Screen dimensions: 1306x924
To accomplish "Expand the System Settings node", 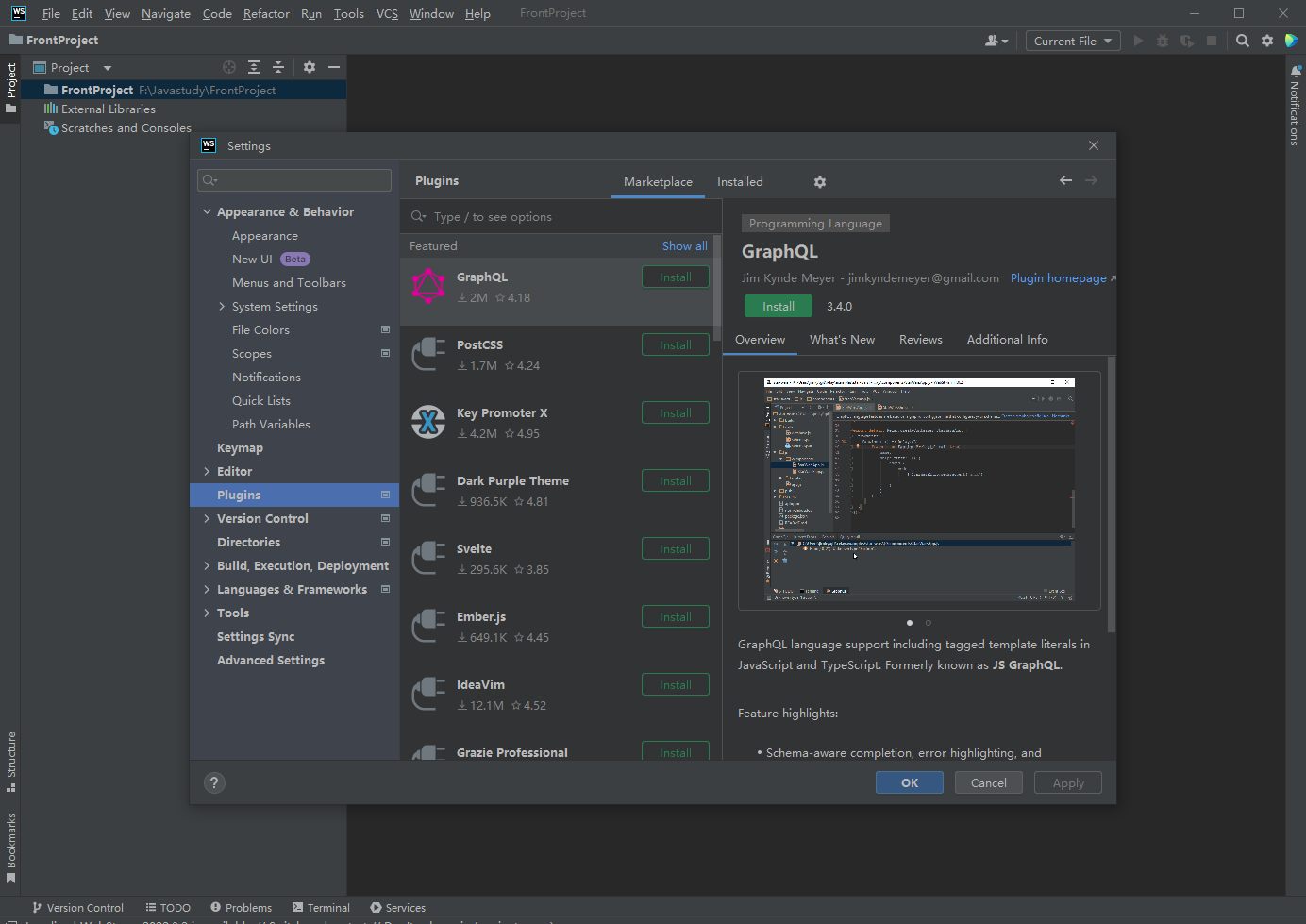I will pyautogui.click(x=222, y=307).
